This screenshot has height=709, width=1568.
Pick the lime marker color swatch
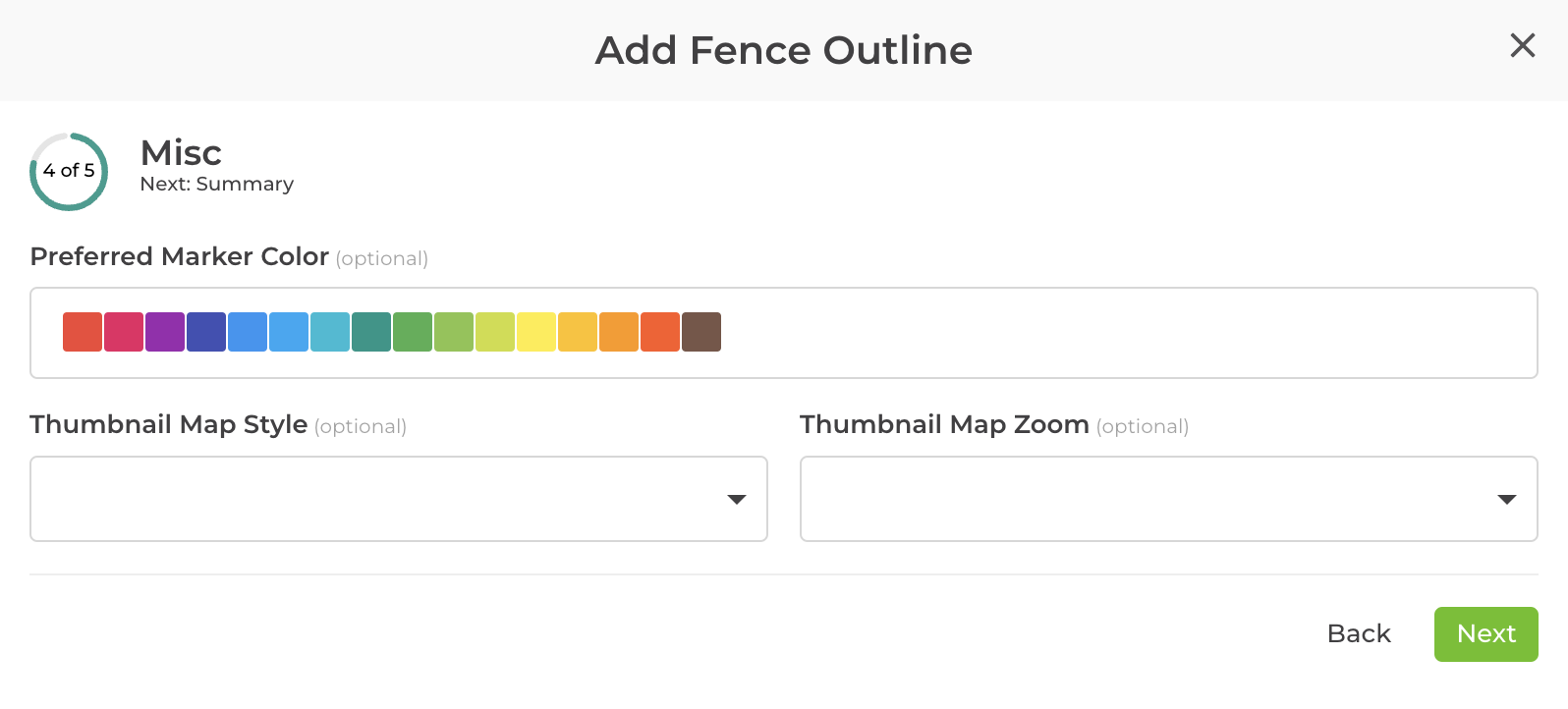point(493,331)
